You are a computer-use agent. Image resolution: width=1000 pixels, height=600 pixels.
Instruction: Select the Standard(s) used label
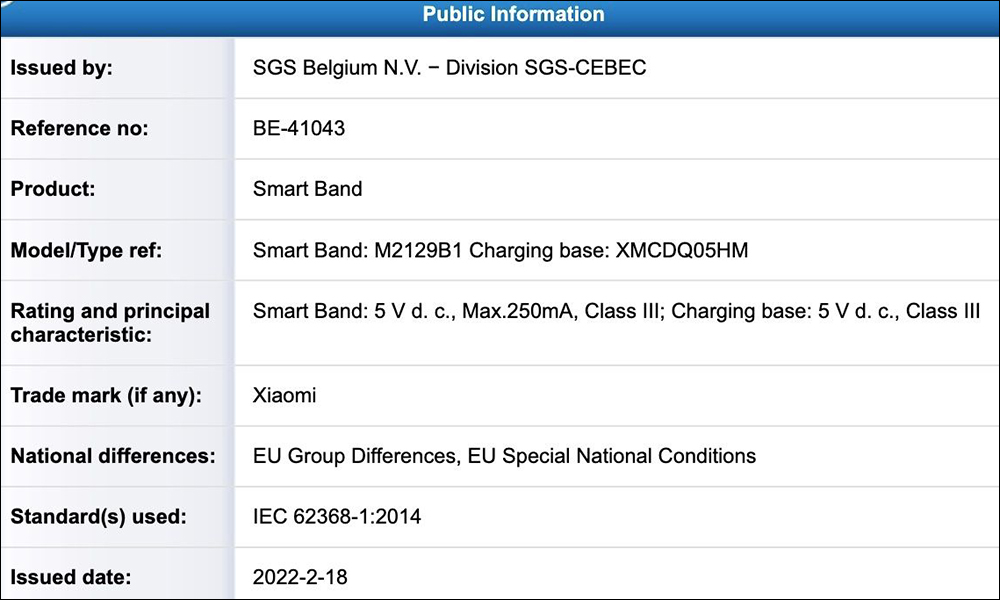[x=98, y=516]
